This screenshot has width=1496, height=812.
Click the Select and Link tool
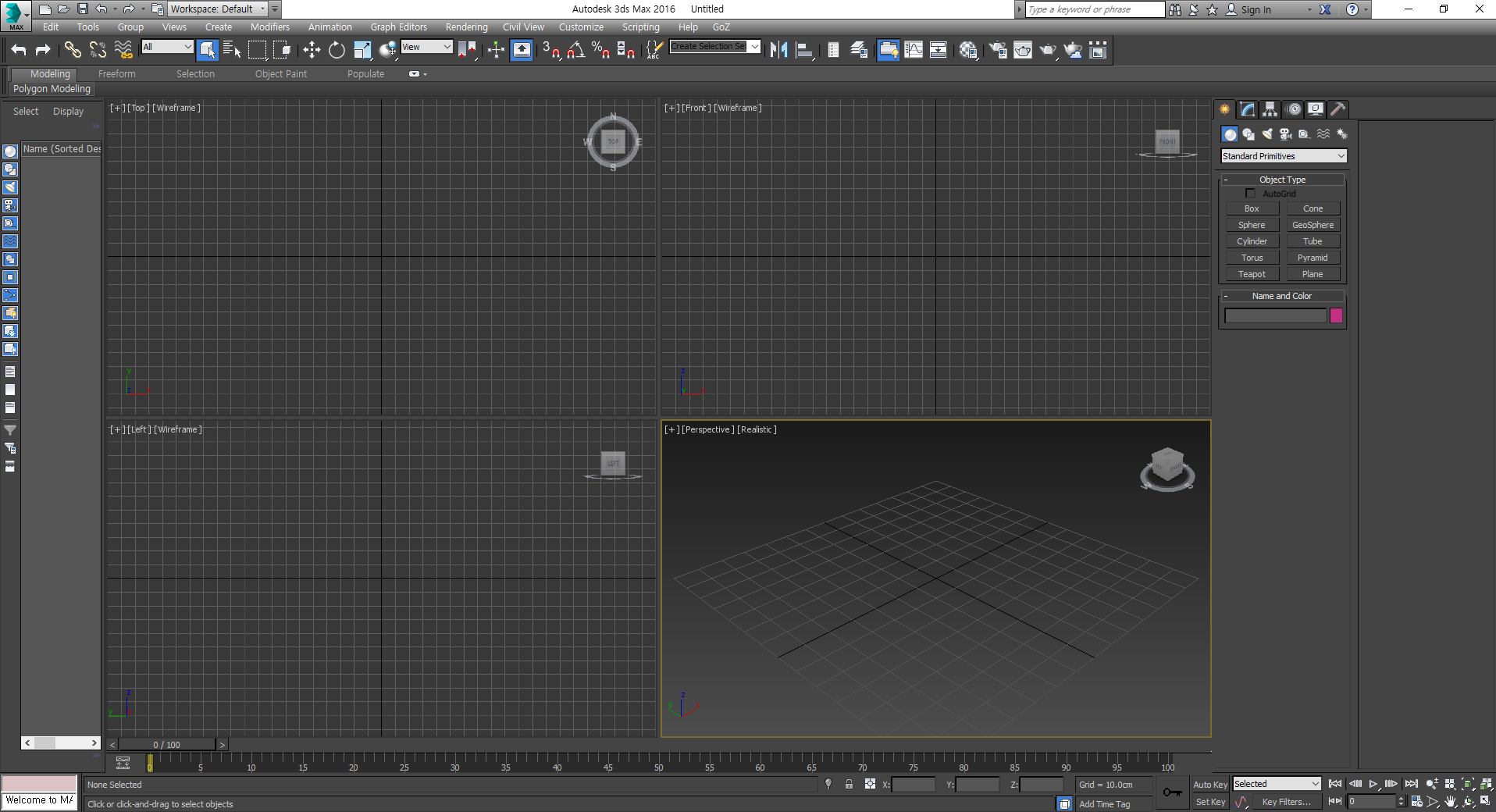click(73, 51)
